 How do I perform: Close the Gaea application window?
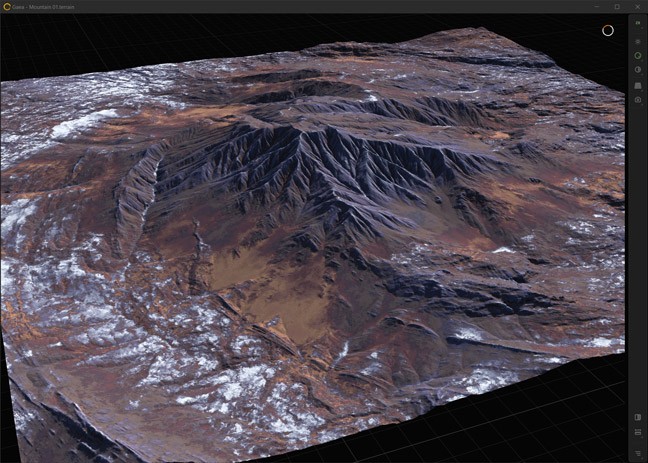point(637,6)
